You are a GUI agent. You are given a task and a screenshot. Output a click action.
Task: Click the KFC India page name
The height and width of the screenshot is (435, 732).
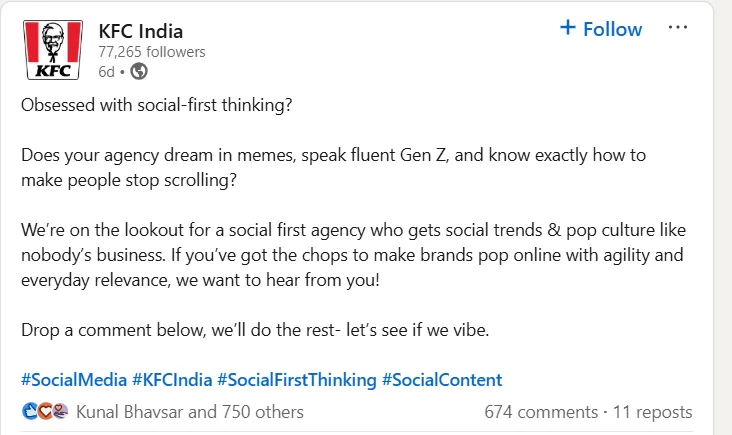pos(140,30)
